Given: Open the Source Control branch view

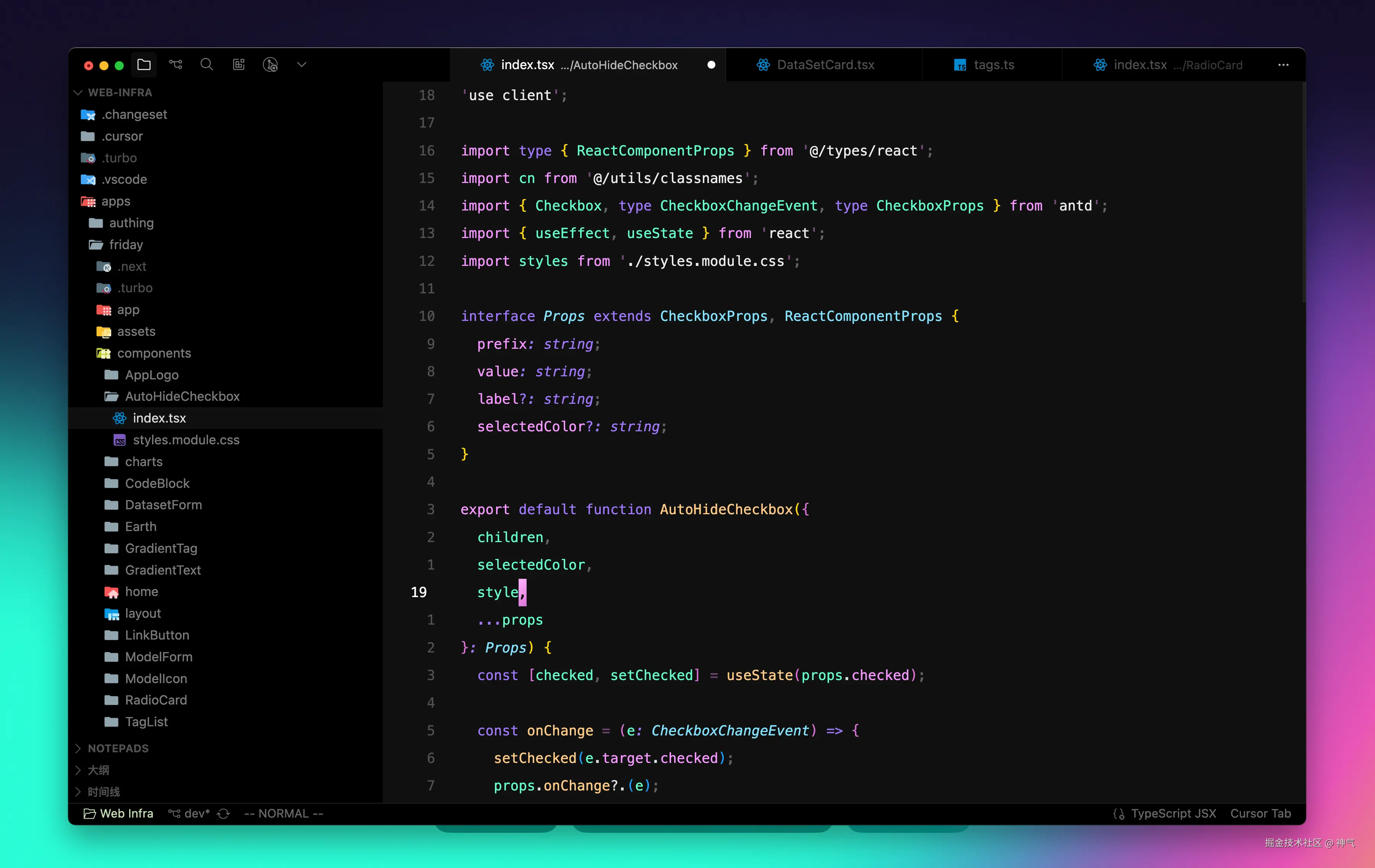Looking at the screenshot, I should [x=175, y=65].
